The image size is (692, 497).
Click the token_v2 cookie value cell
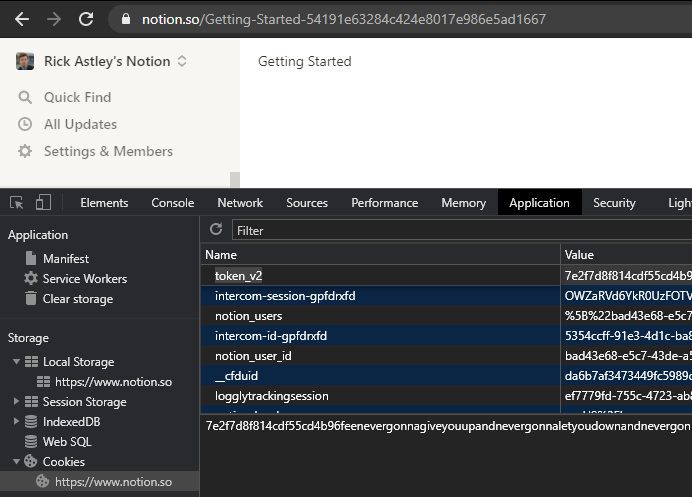click(x=626, y=275)
